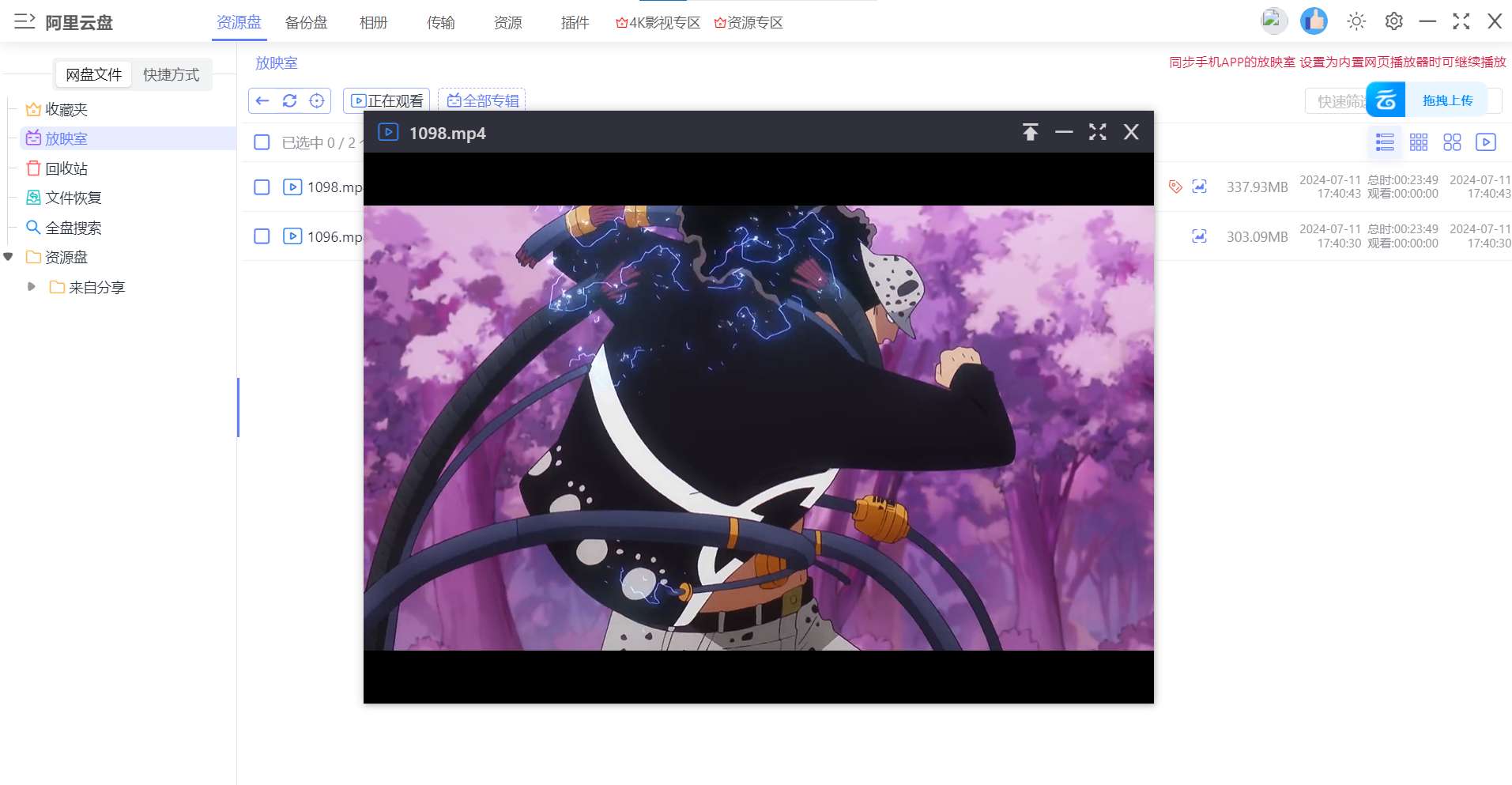Click the user avatar icon
The image size is (1512, 785).
(x=1273, y=21)
